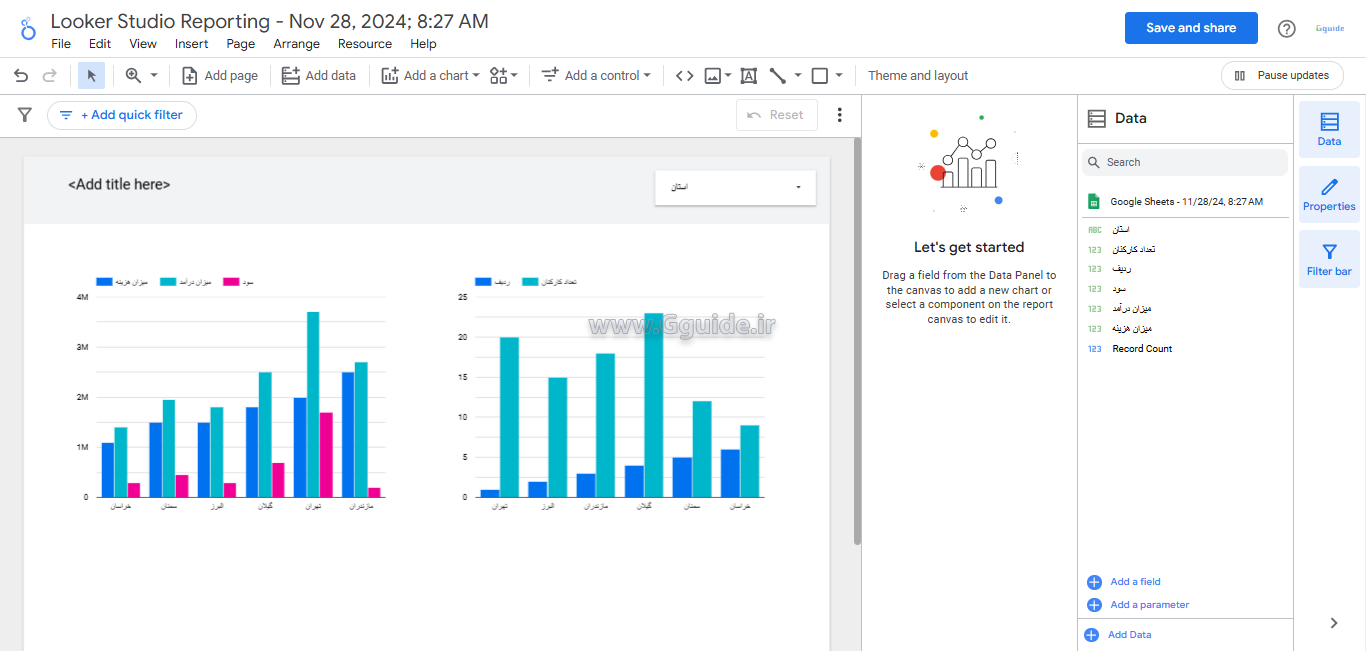Click the undo arrow in the toolbar
The height and width of the screenshot is (651, 1366).
click(21, 76)
